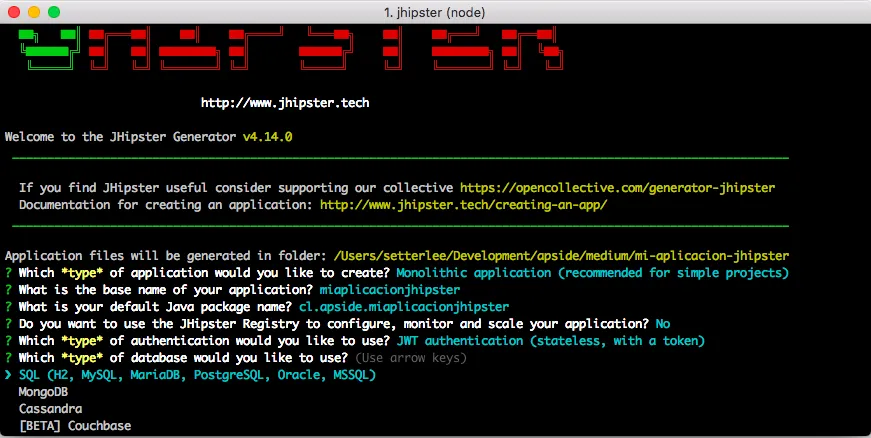Select the [BETA] Couchbase option
Image resolution: width=871 pixels, height=438 pixels.
(75, 426)
